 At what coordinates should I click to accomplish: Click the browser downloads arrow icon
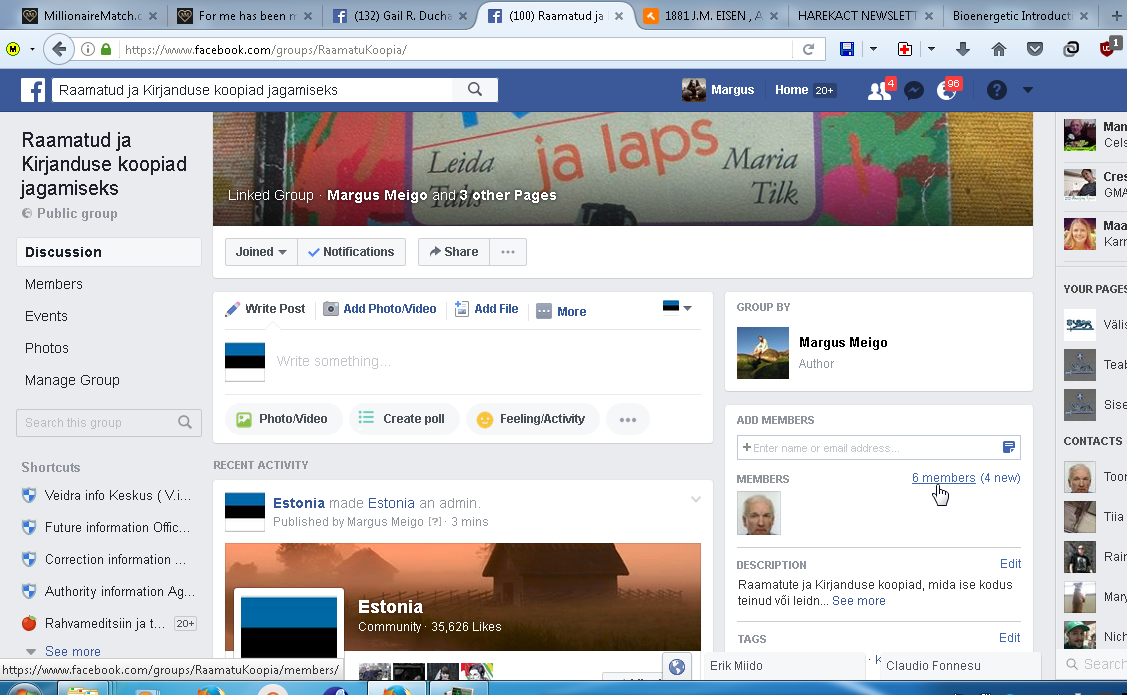963,50
